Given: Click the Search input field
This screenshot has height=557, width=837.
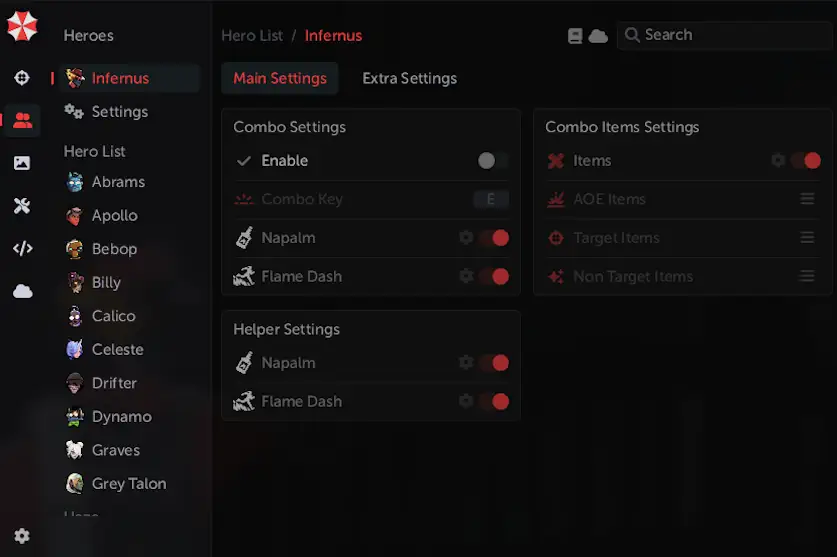Looking at the screenshot, I should click(x=725, y=35).
